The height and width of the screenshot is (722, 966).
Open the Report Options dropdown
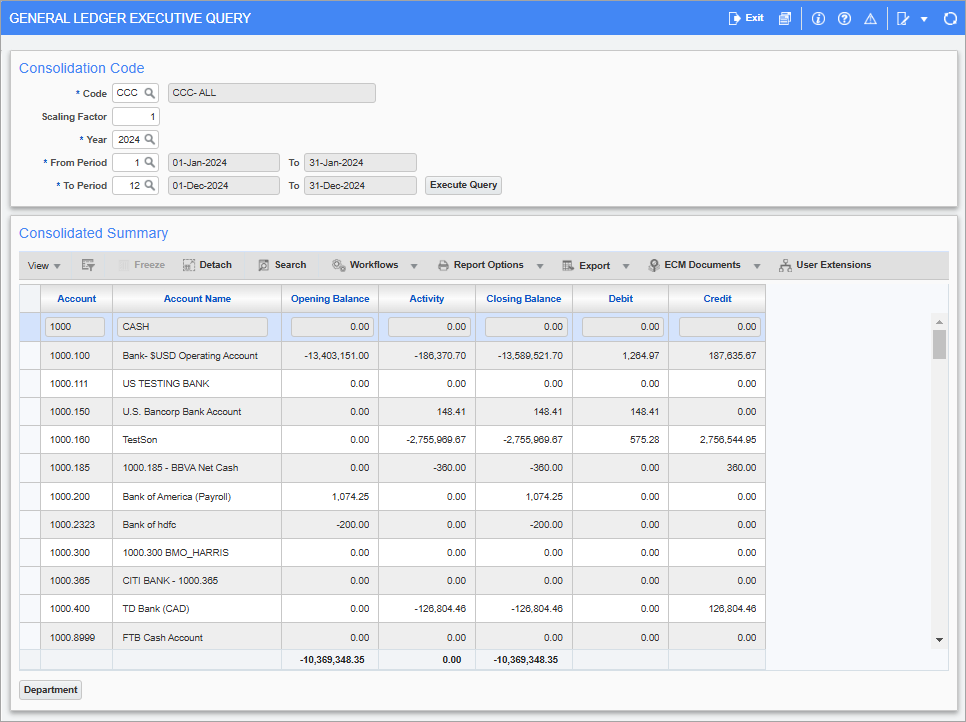(x=485, y=265)
